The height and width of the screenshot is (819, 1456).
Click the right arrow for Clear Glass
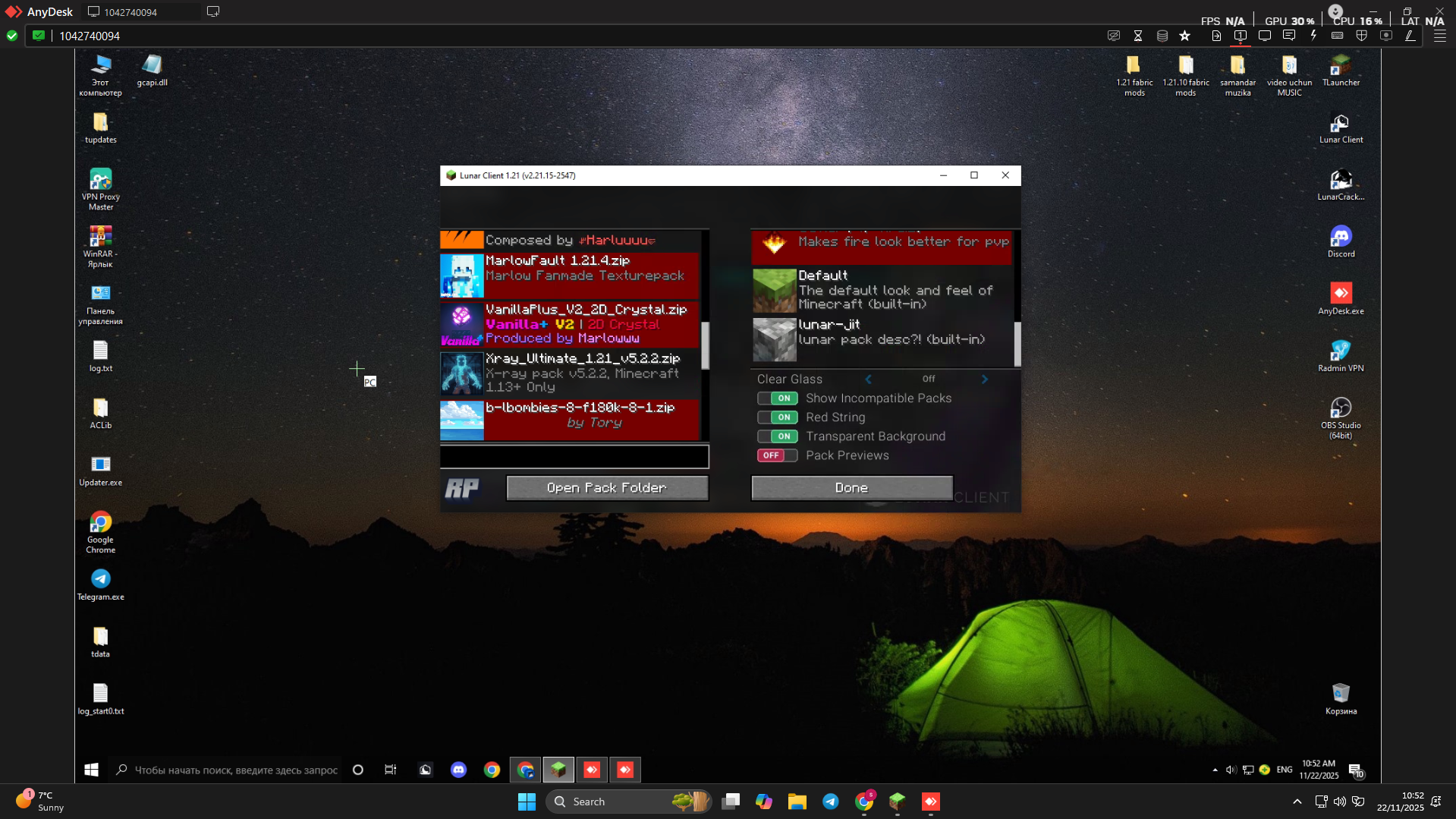(985, 380)
